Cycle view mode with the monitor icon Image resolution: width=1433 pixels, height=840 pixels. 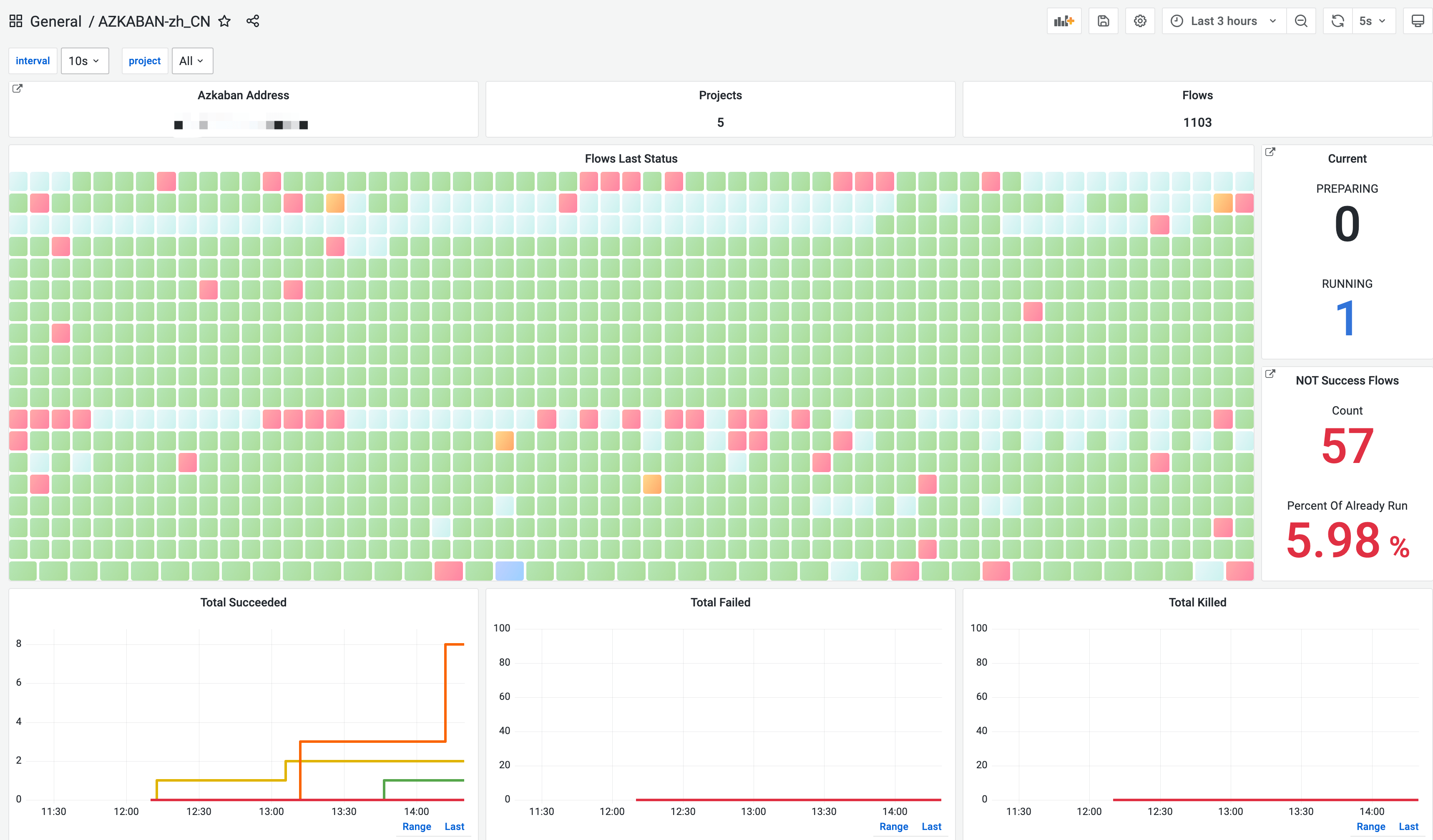1418,21
